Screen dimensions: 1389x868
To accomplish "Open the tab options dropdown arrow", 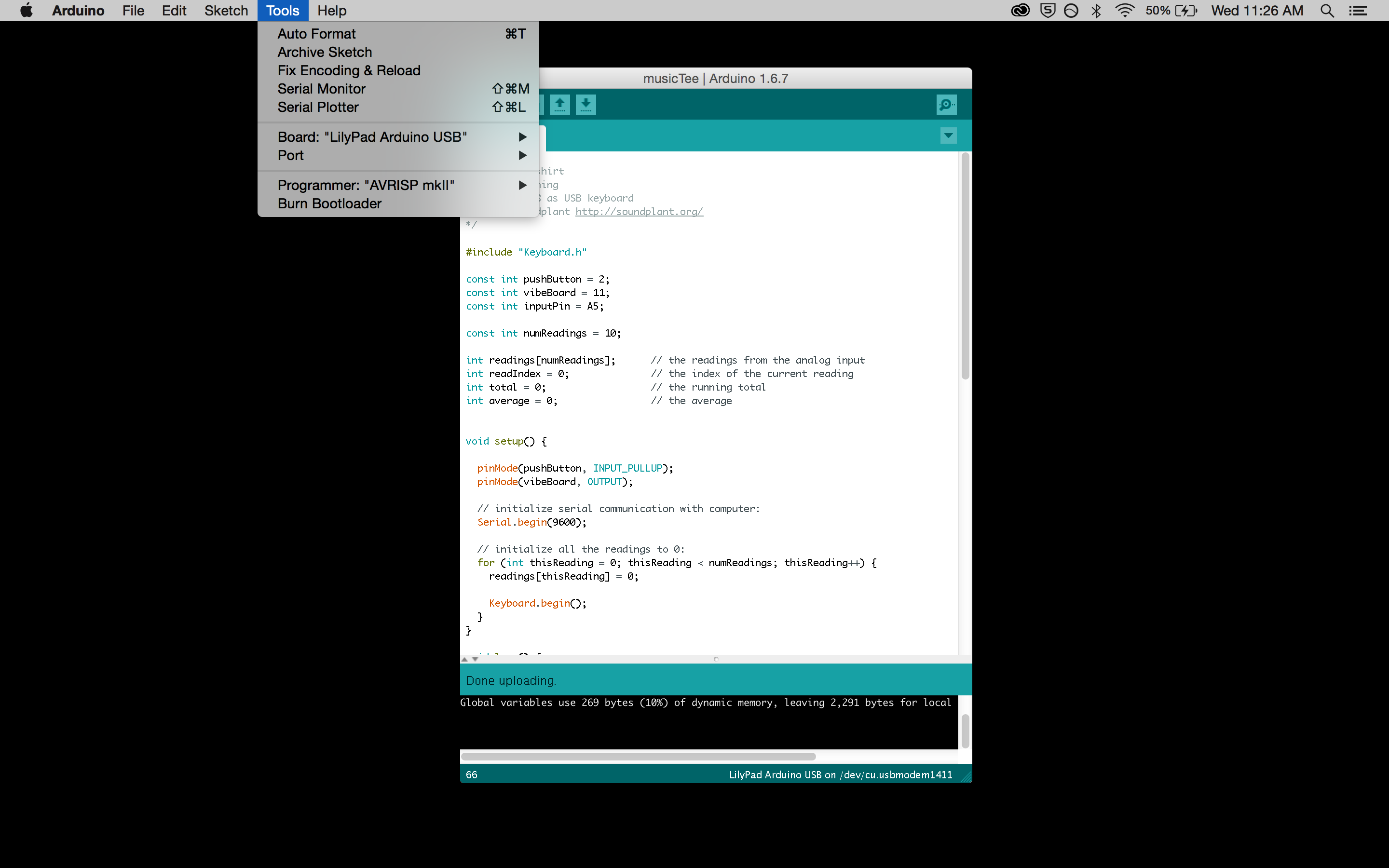I will click(948, 136).
